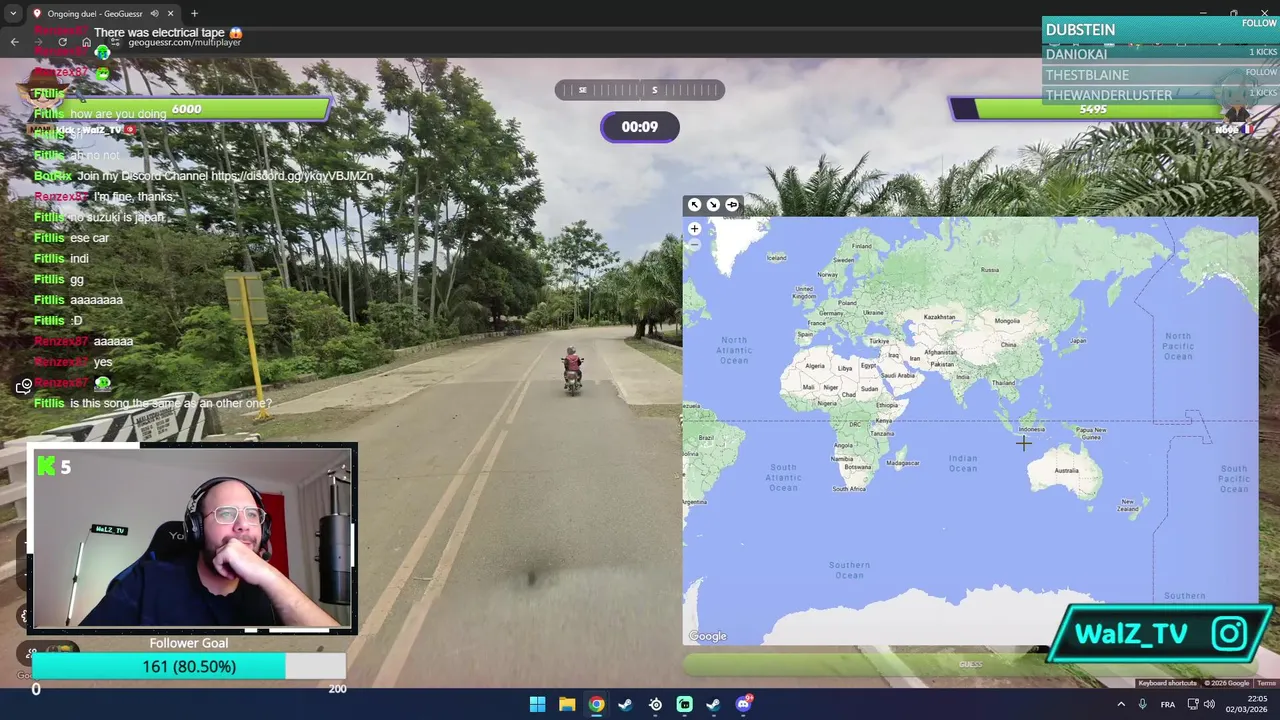The height and width of the screenshot is (720, 1280).
Task: Open the Discord invite link in chat
Action: point(292,176)
